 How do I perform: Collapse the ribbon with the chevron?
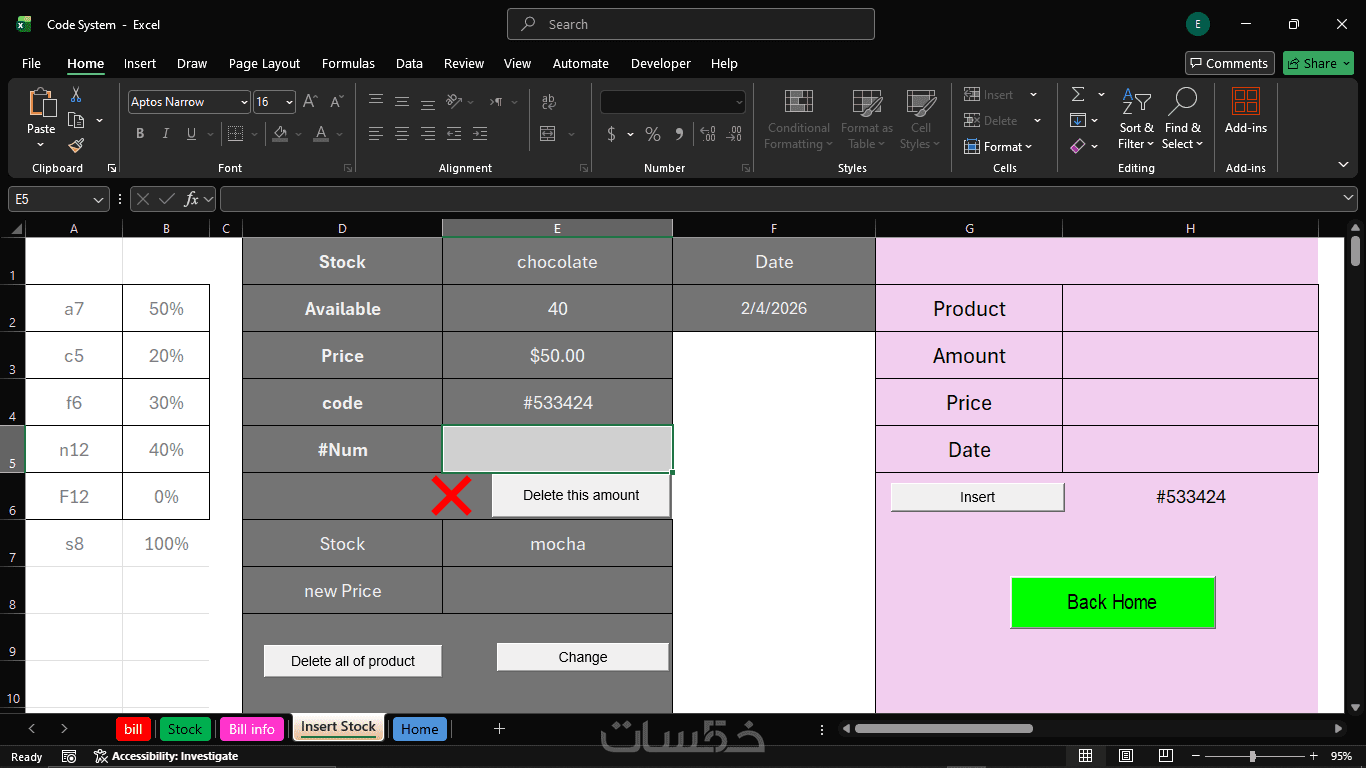pyautogui.click(x=1343, y=164)
